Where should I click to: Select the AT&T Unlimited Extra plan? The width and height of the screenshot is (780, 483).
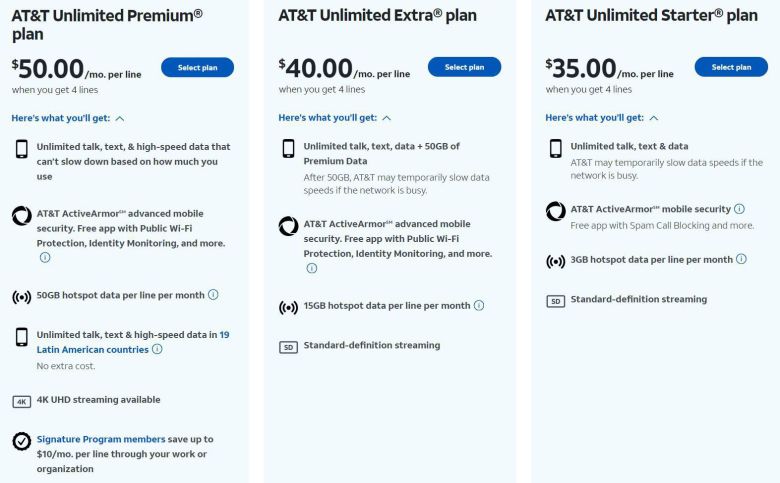pos(464,67)
